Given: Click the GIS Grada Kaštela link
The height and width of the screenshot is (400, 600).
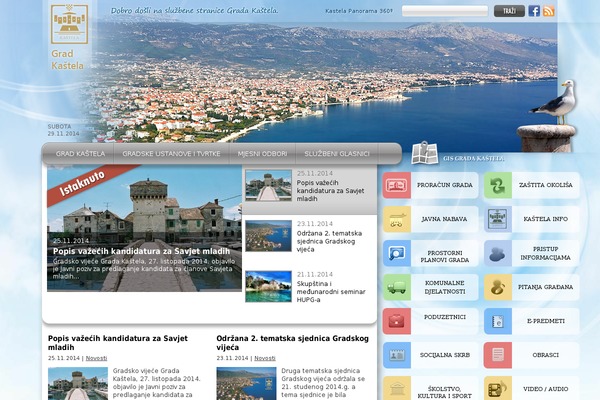Looking at the screenshot, I should click(x=474, y=158).
